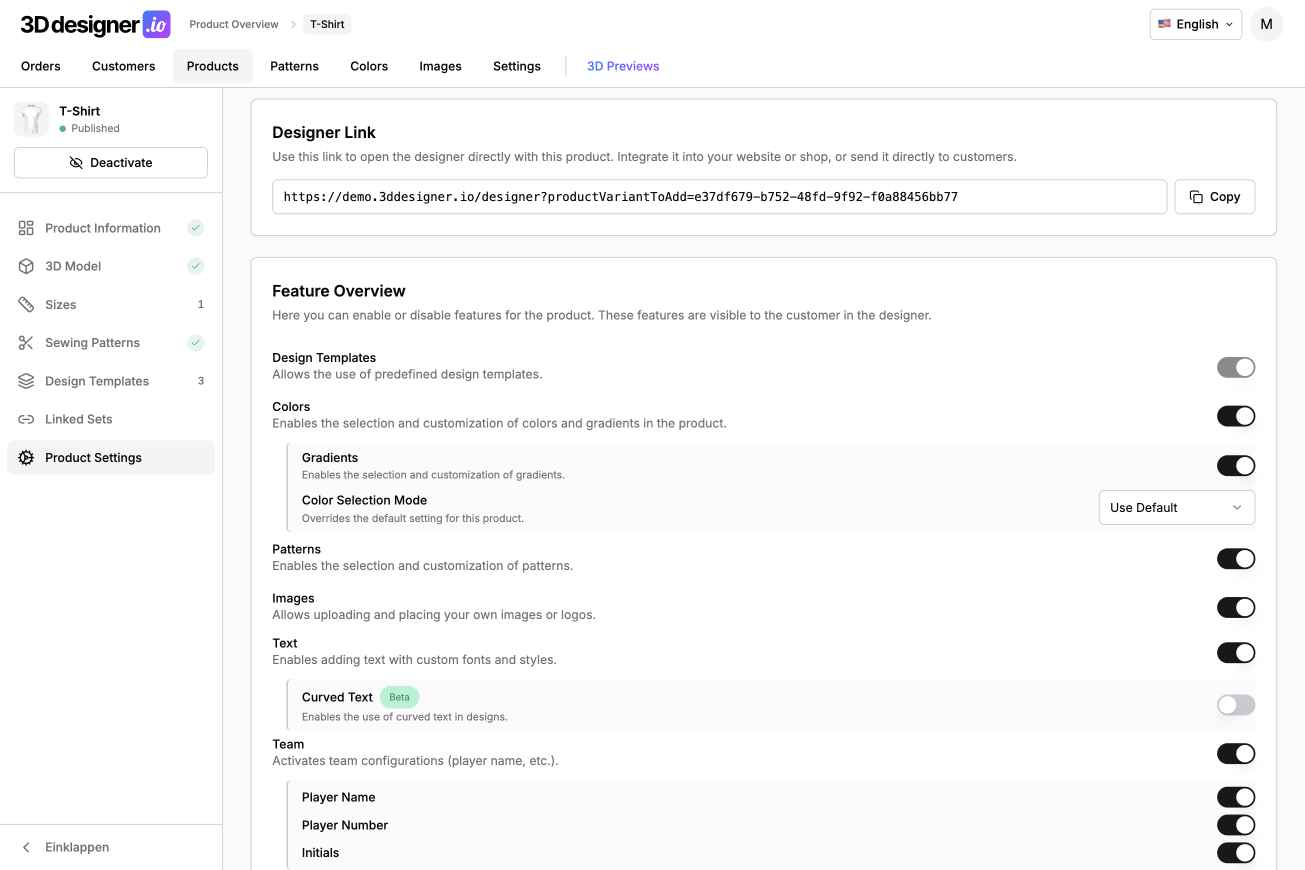Open the Color Selection Mode dropdown
This screenshot has width=1305, height=870.
click(1176, 508)
